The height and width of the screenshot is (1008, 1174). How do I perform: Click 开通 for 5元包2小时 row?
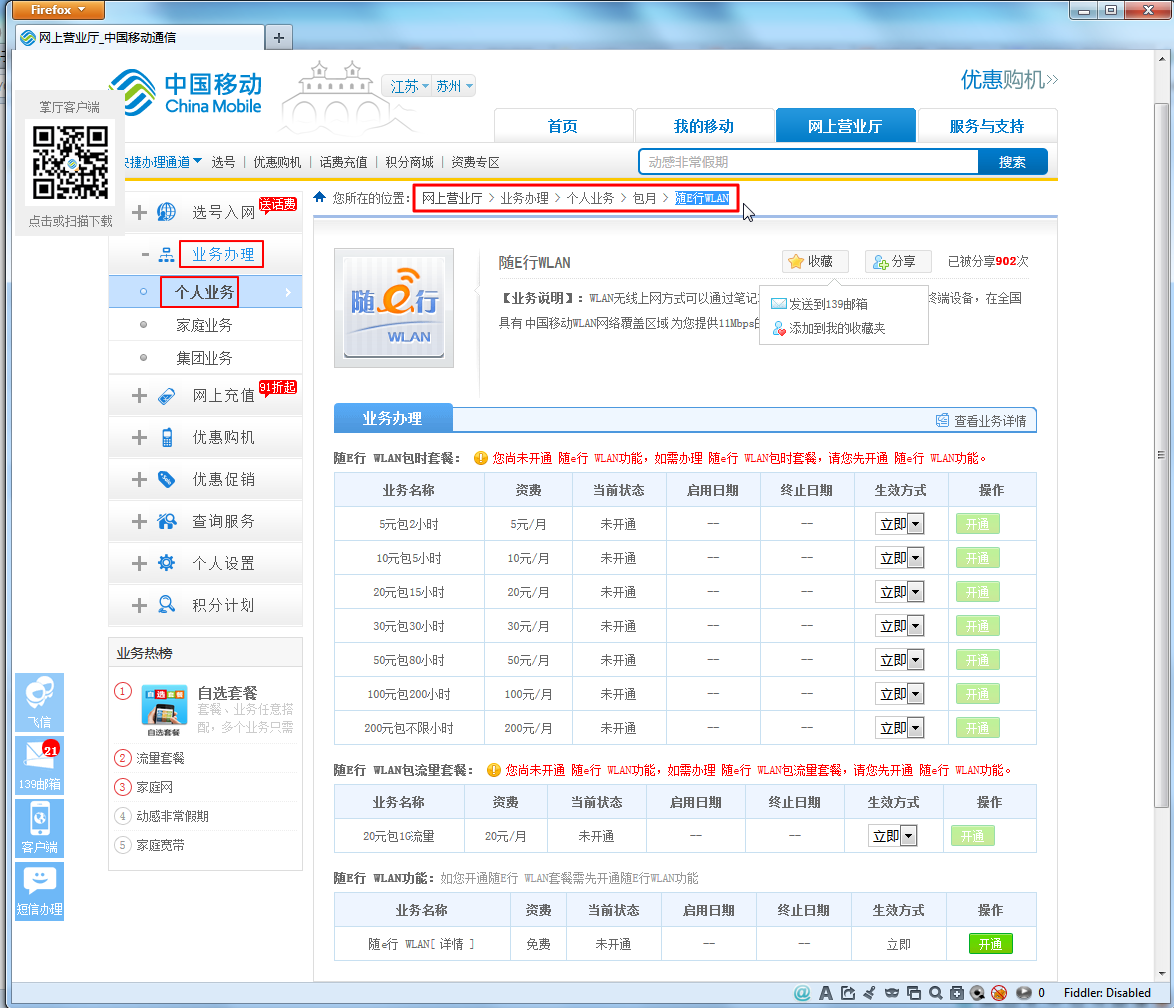pyautogui.click(x=977, y=524)
